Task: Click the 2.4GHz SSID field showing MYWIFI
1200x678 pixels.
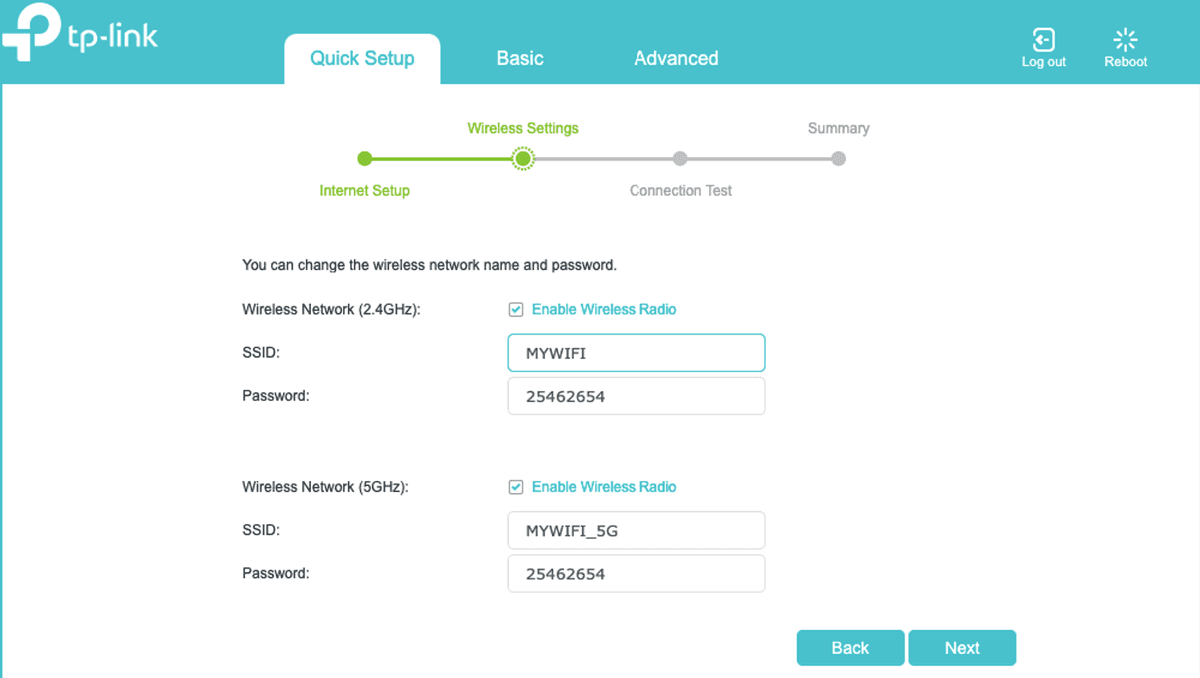Action: click(636, 352)
